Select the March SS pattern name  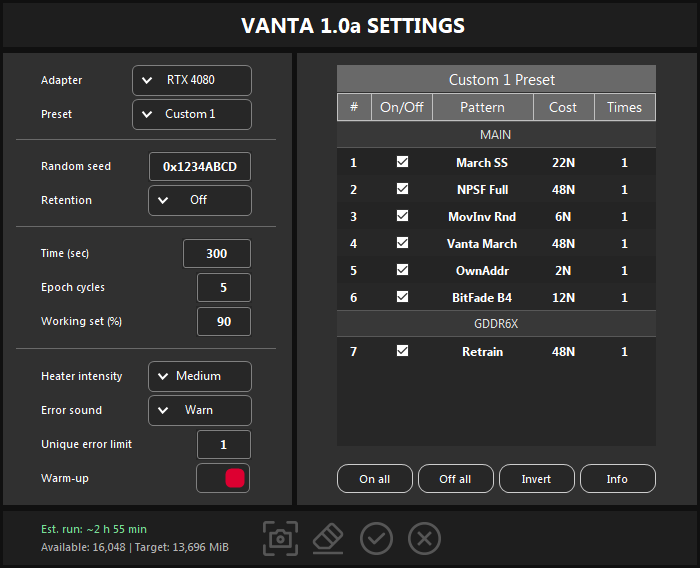tap(482, 163)
